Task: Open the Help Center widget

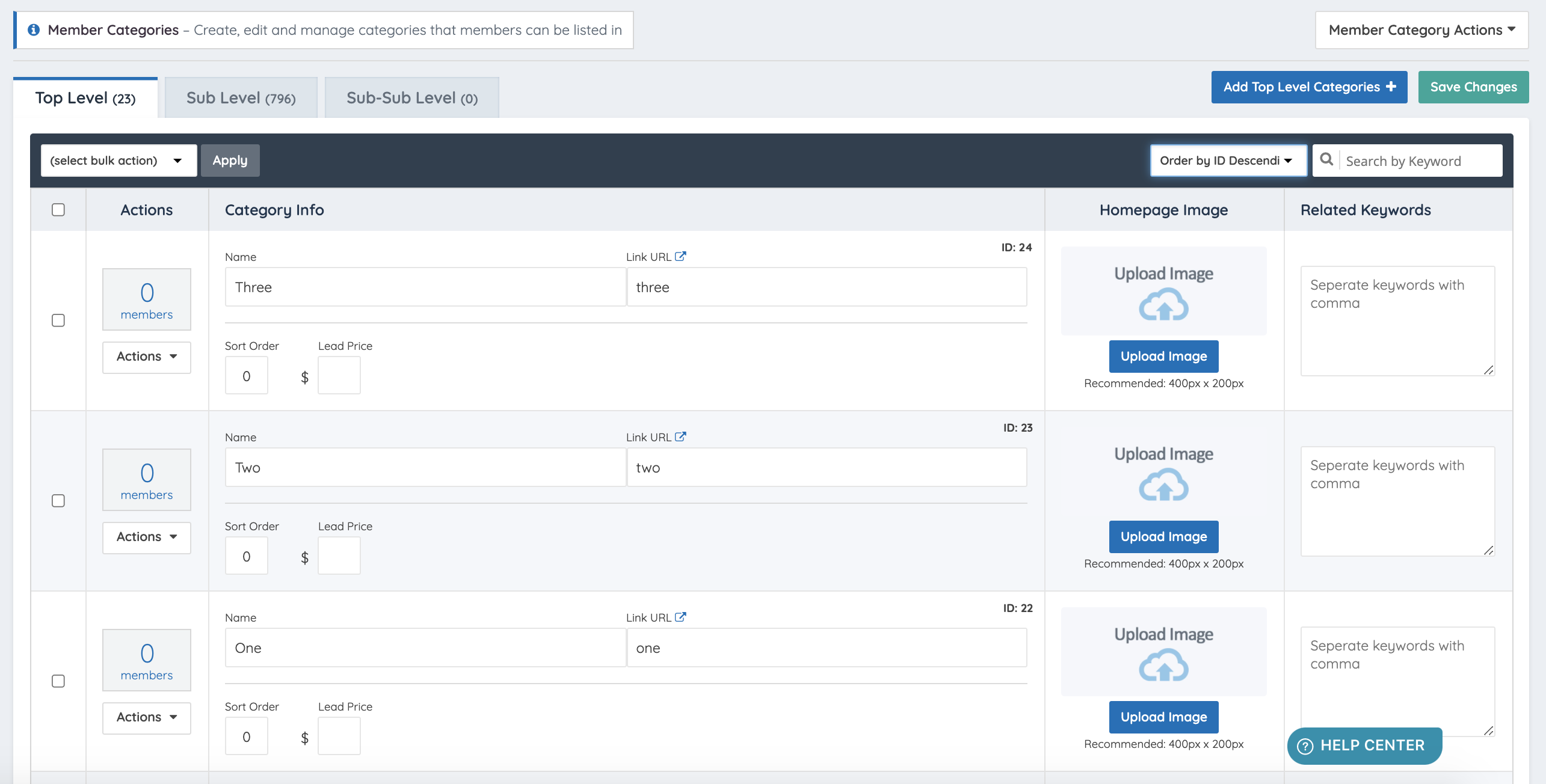Action: [x=1364, y=746]
